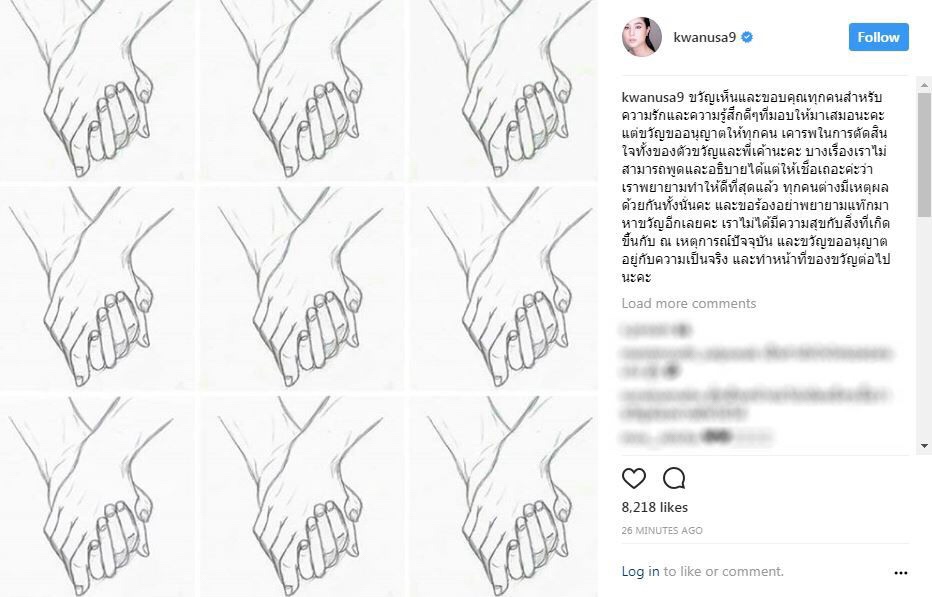Follow the kwanusa9 account

pos(879,37)
